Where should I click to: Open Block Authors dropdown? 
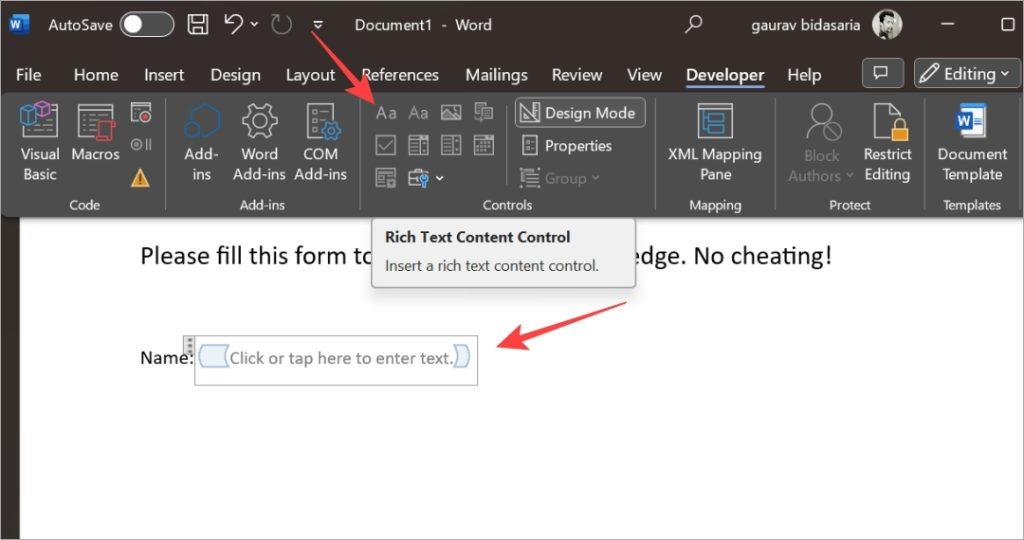point(821,142)
